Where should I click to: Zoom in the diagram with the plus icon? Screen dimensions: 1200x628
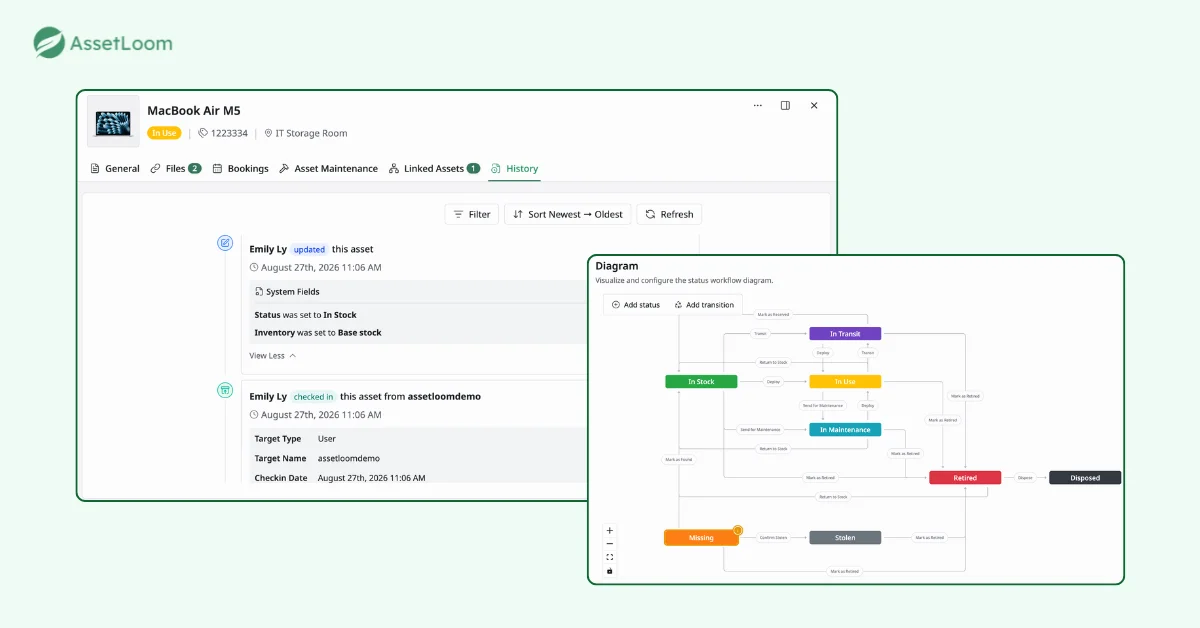[610, 530]
